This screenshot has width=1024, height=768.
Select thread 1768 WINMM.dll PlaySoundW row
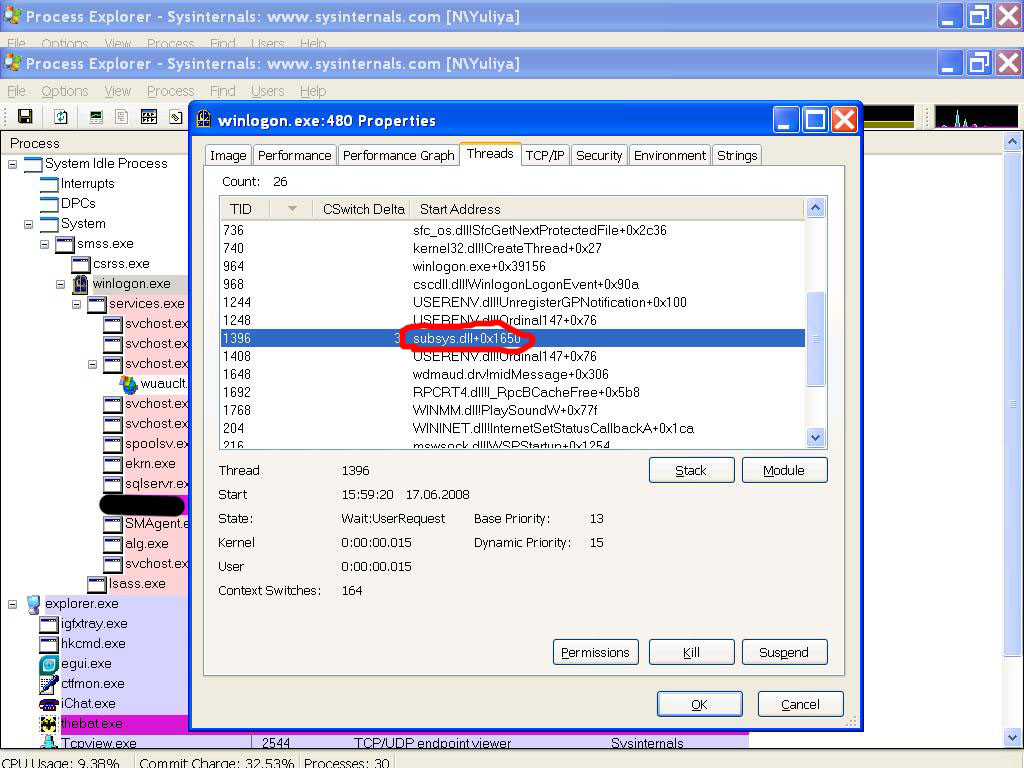[x=513, y=410]
